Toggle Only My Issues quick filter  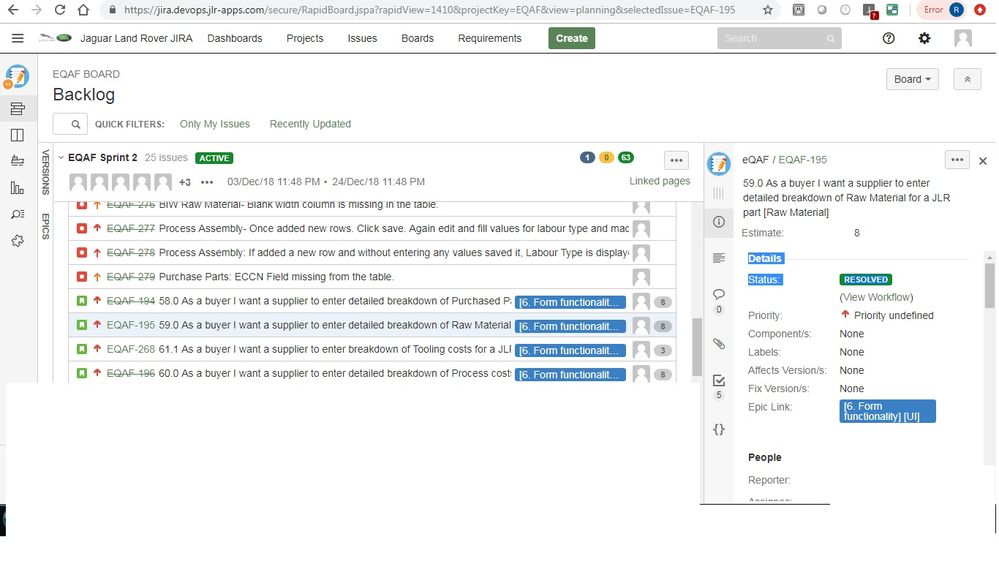pyautogui.click(x=215, y=124)
